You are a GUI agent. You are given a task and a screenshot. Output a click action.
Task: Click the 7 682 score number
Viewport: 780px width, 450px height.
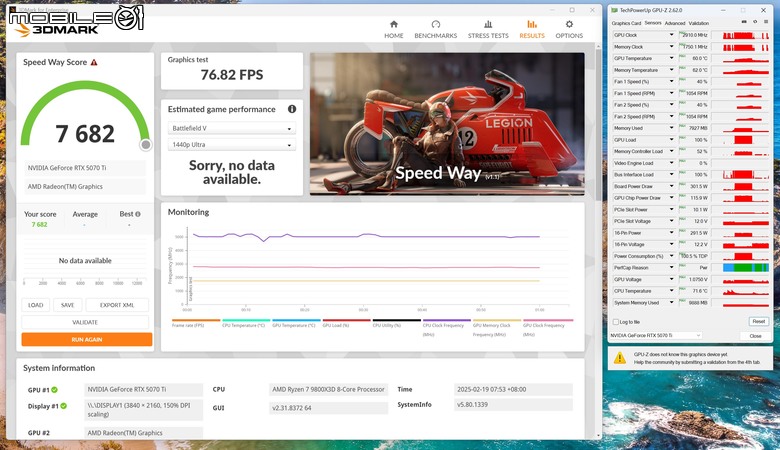tap(85, 134)
